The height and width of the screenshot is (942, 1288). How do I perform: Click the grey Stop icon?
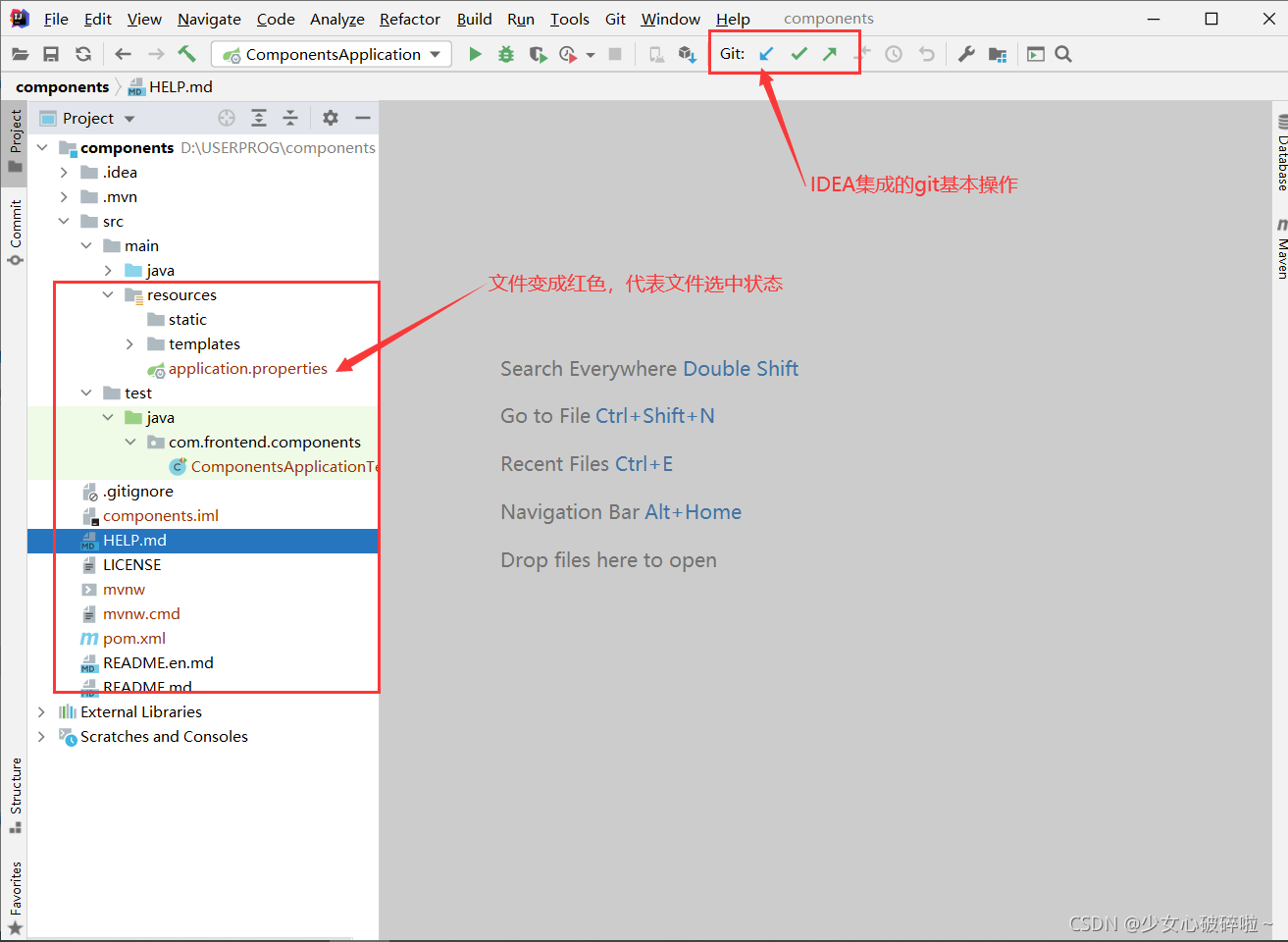pyautogui.click(x=615, y=54)
